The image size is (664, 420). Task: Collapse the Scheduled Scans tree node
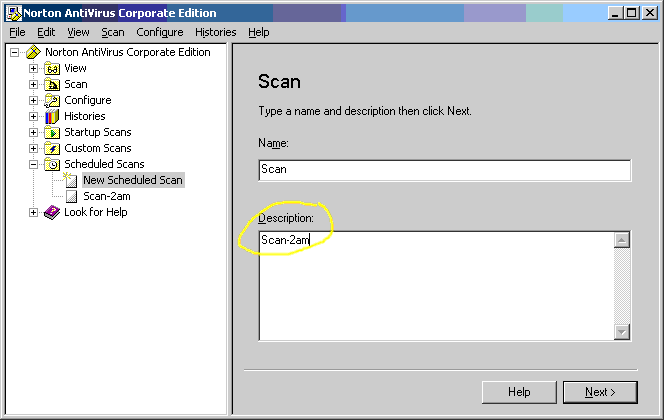coord(33,164)
